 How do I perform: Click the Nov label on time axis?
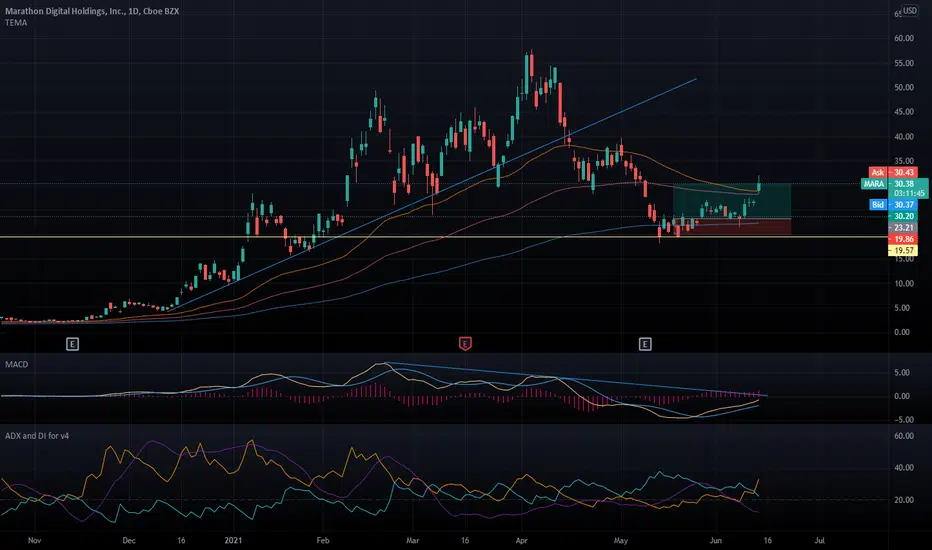coord(34,540)
